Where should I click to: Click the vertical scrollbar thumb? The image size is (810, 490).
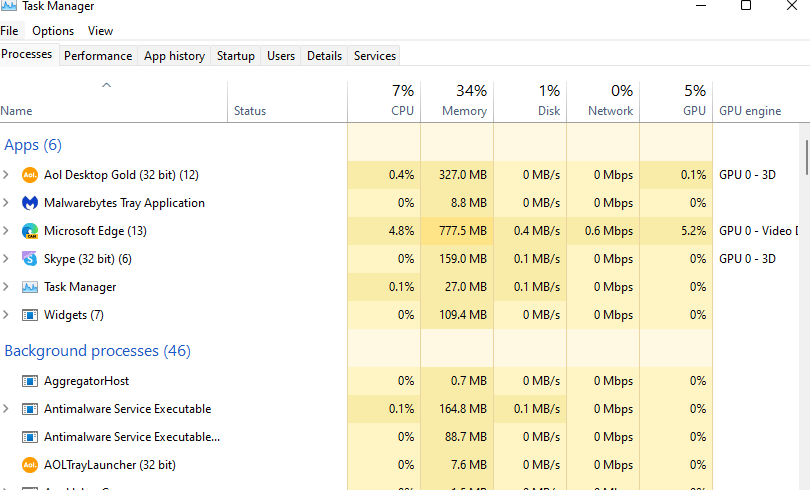point(806,157)
